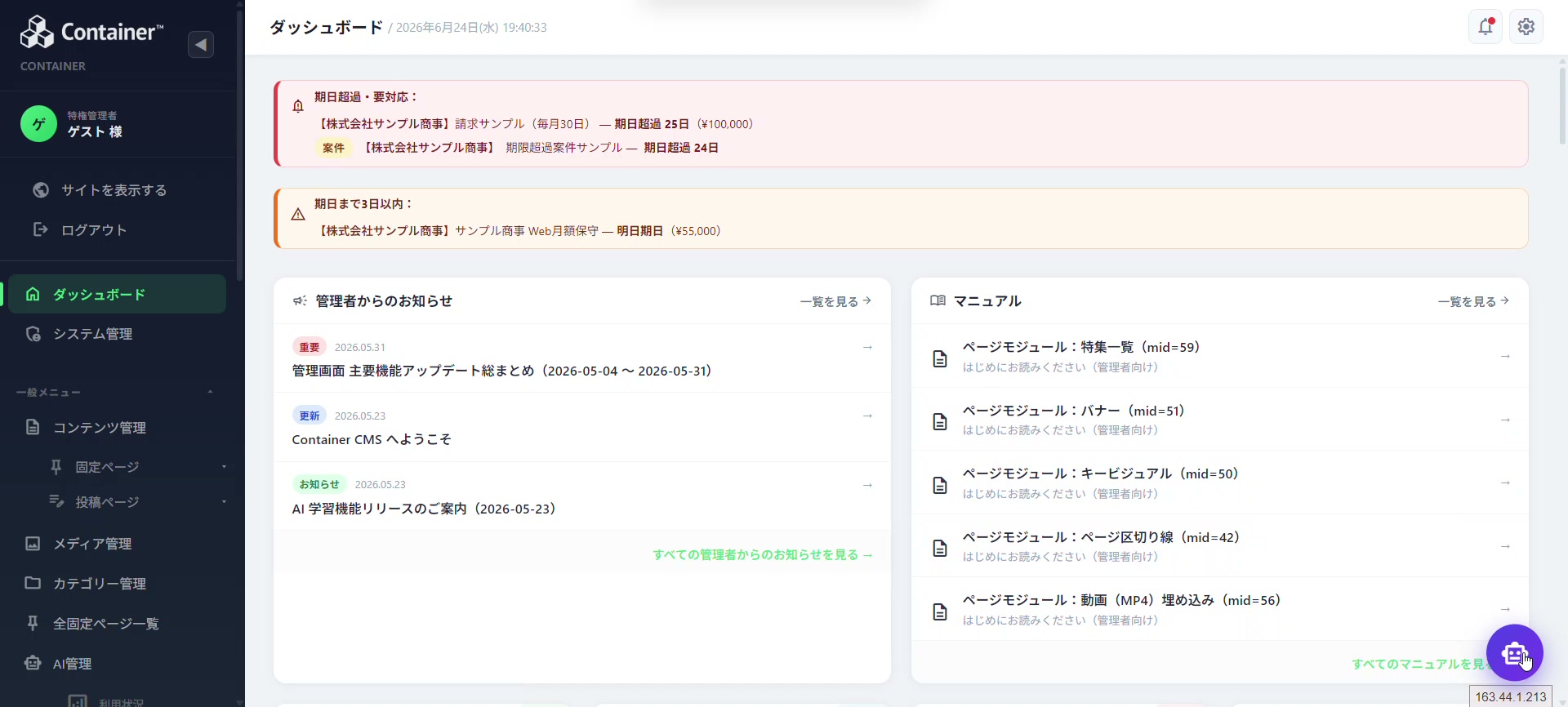Screen dimensions: 1568x707
Task: Click the 163.44.1.213 IP address label
Action: 1511,696
